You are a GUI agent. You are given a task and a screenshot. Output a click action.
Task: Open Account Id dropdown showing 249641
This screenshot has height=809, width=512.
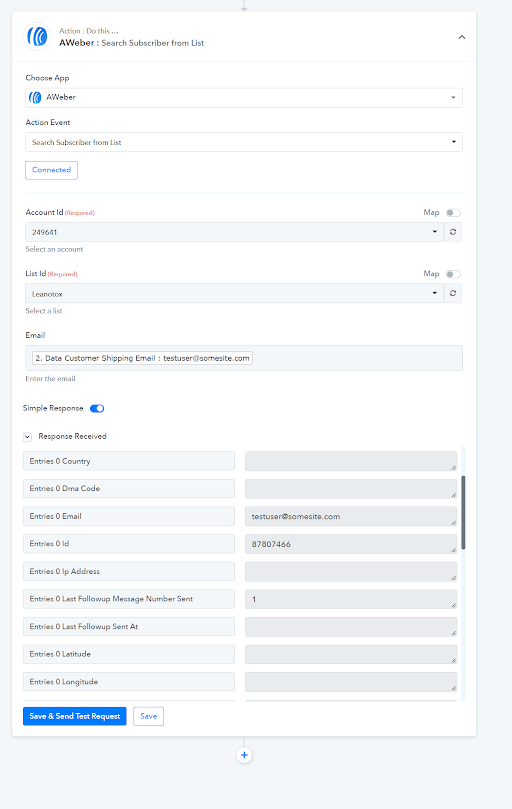pos(234,232)
